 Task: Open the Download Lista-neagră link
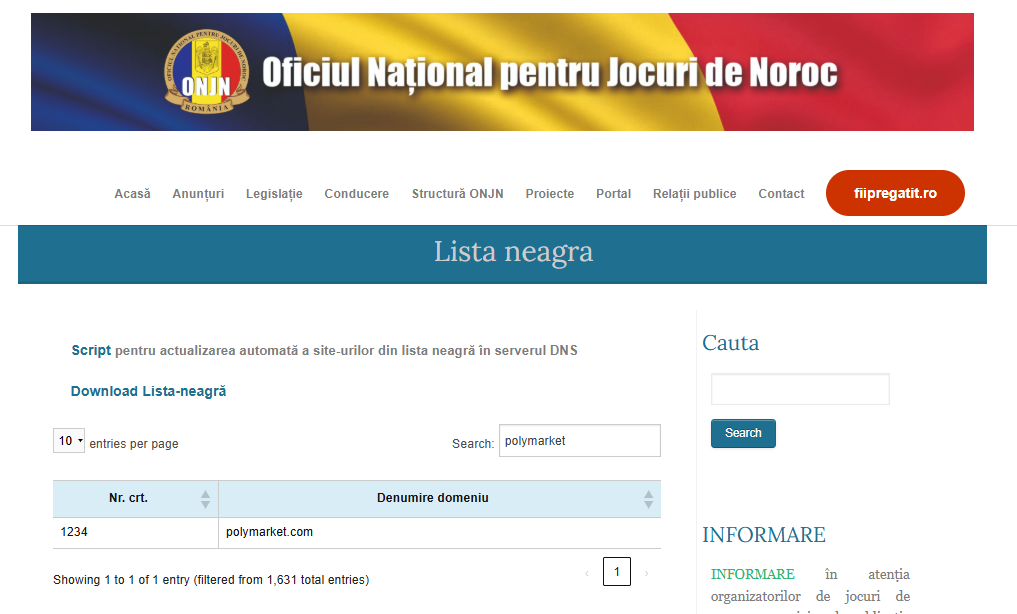pos(148,391)
